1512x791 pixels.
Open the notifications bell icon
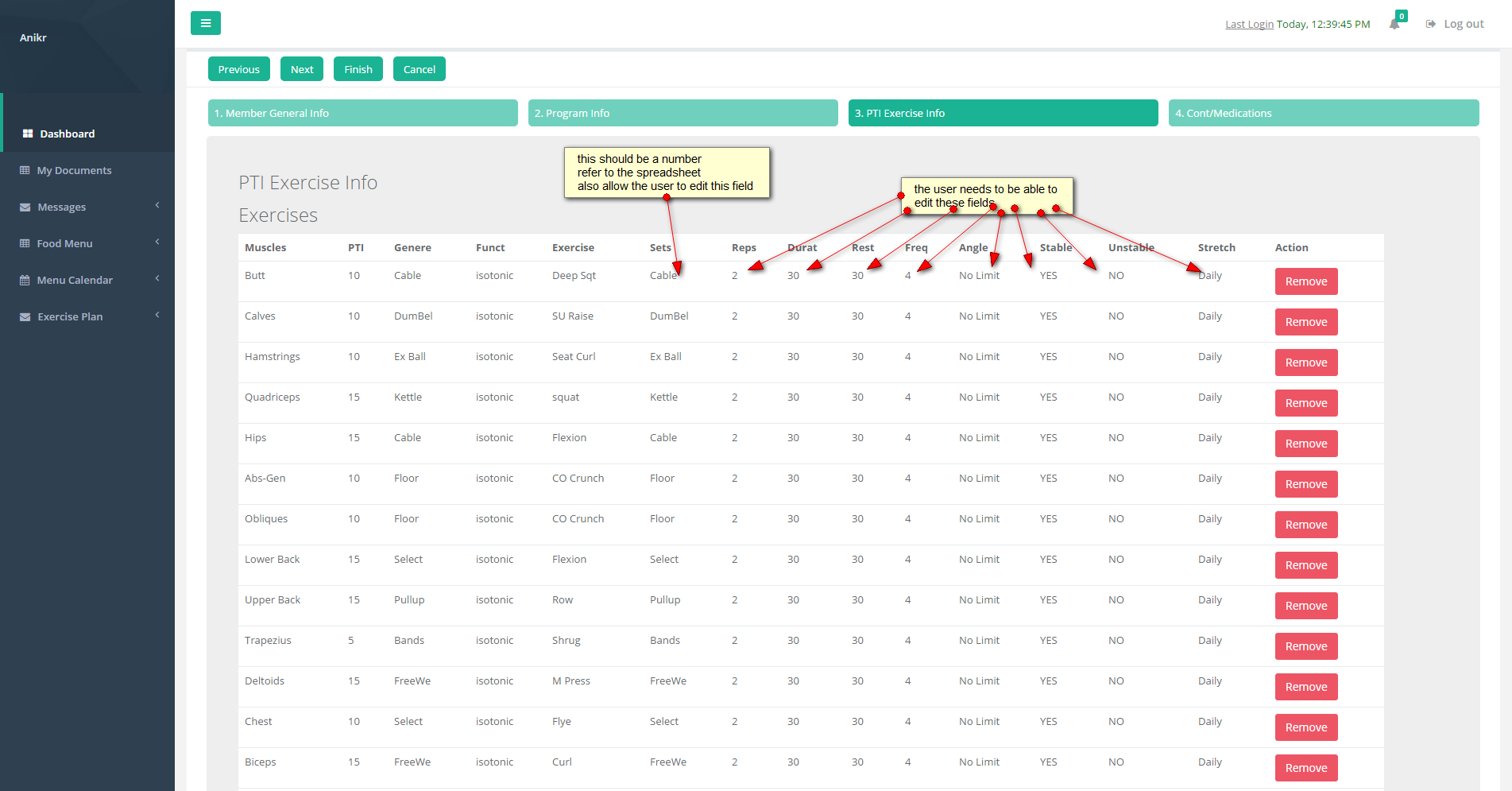point(1394,24)
